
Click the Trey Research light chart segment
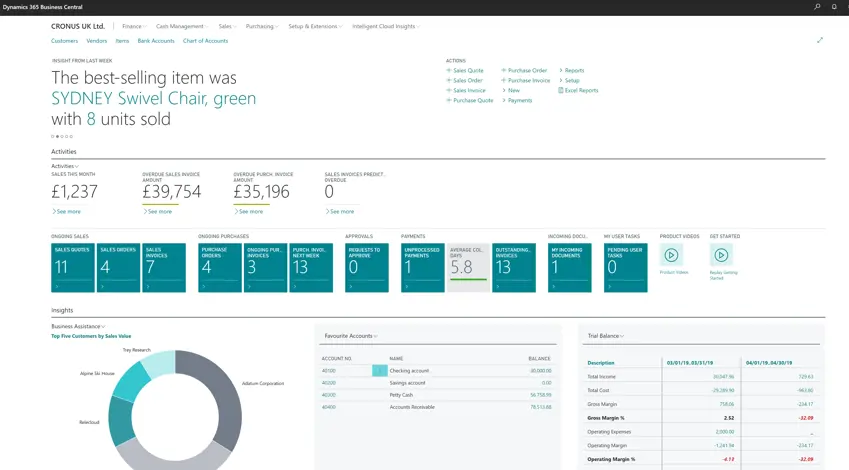click(x=160, y=364)
